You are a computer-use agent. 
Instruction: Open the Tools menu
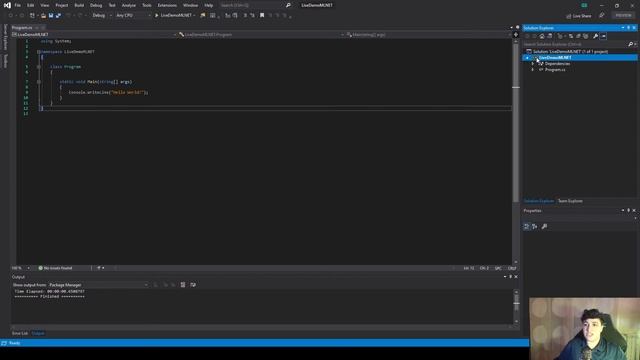(147, 5)
